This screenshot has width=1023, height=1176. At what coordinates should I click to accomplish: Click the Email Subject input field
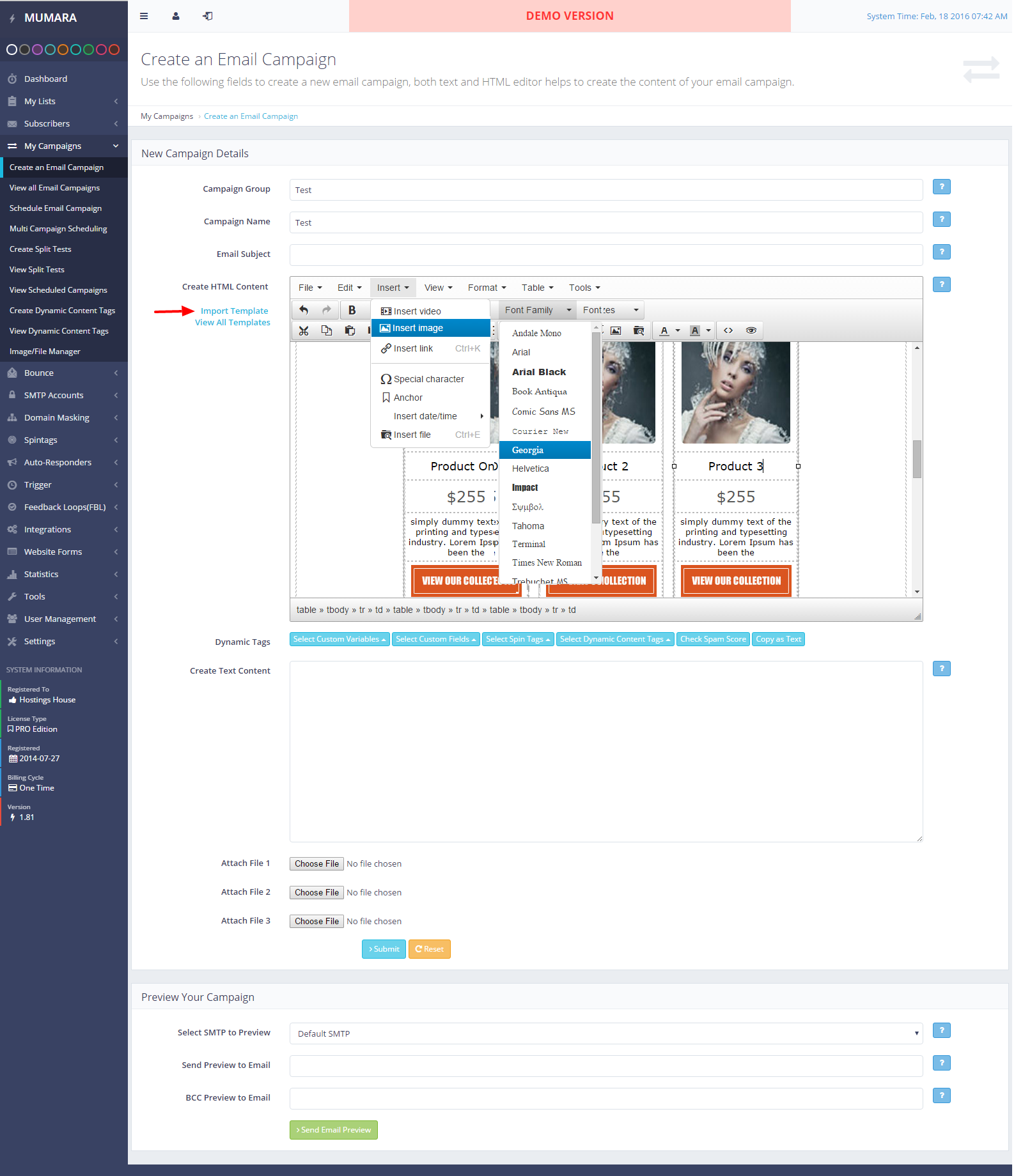605,254
